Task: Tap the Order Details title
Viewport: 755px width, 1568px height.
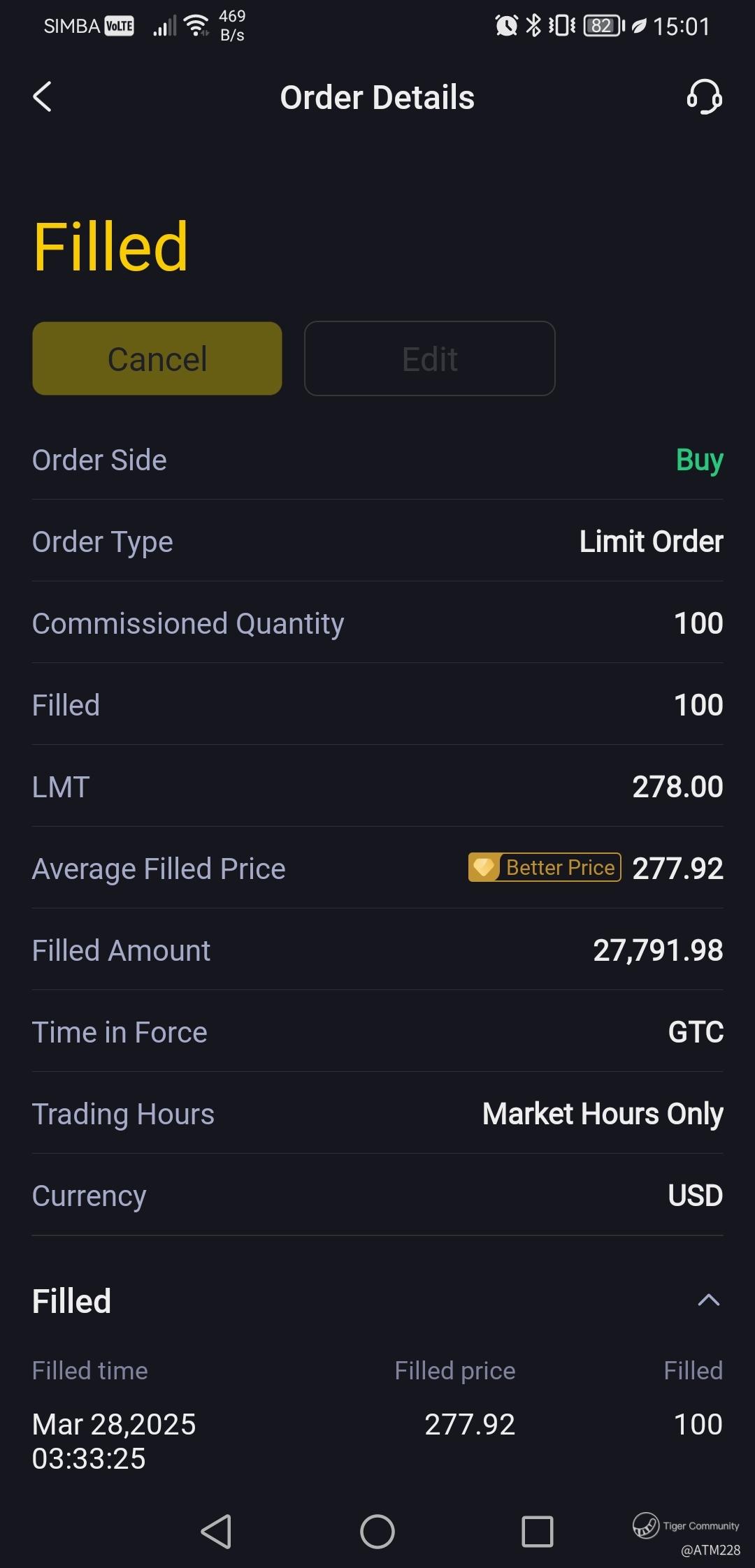Action: [x=377, y=98]
